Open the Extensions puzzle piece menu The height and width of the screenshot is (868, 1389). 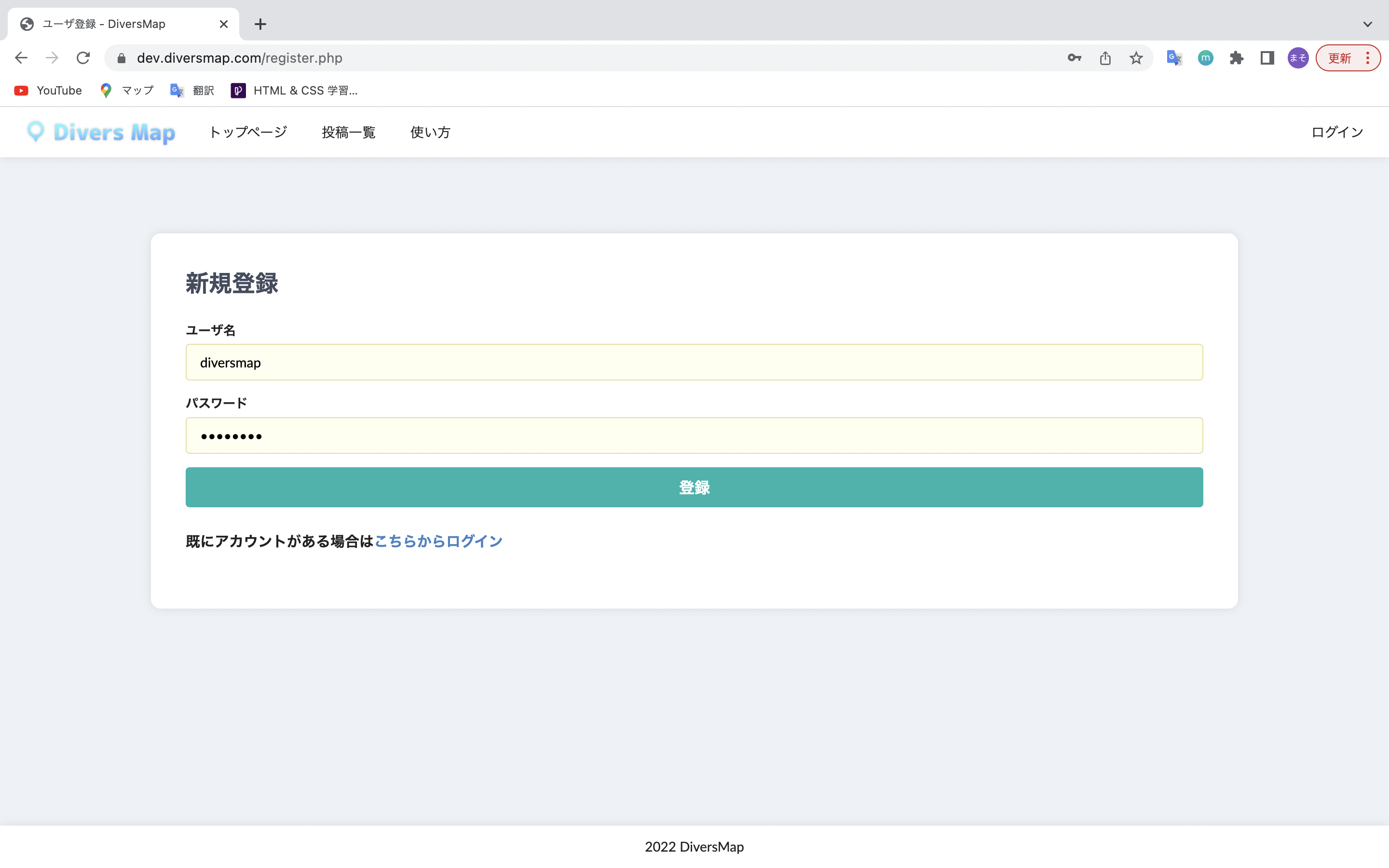1236,58
